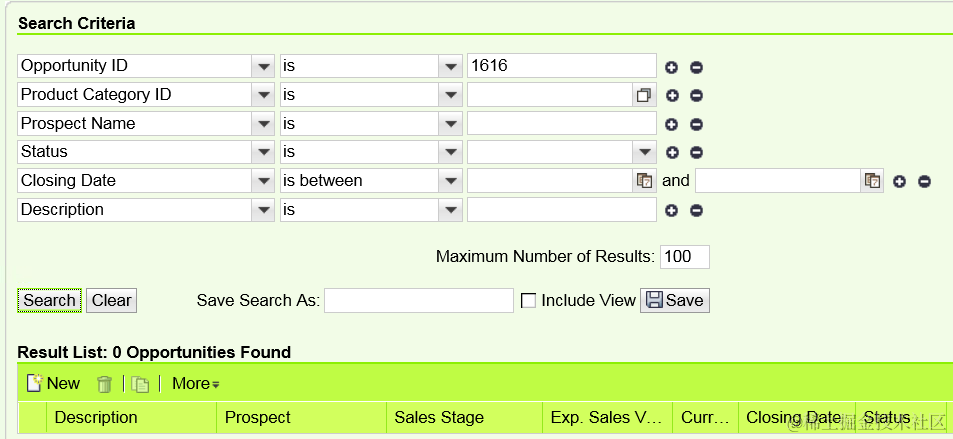The image size is (953, 439).
Task: Open calendar for Closing Date end
Action: pos(872,181)
